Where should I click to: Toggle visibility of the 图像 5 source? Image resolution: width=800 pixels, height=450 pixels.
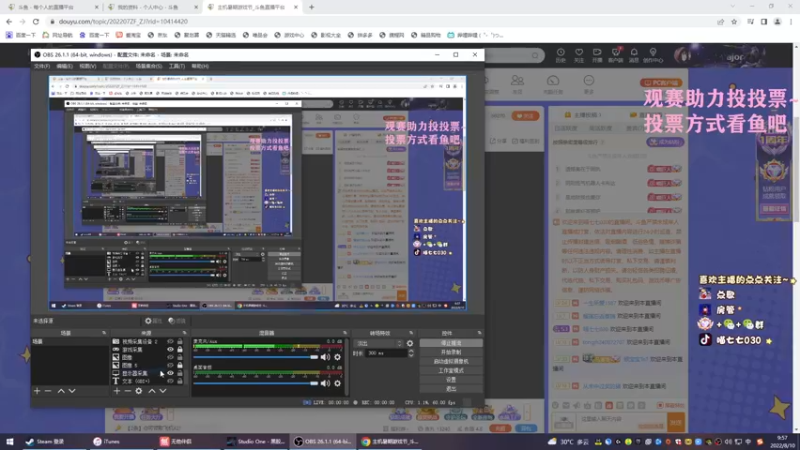pos(170,365)
